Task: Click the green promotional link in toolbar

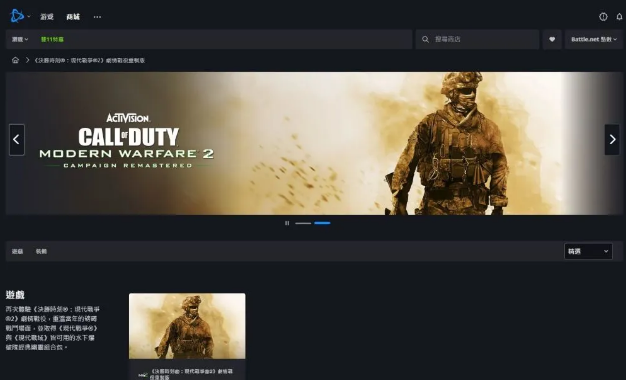Action: pos(52,39)
